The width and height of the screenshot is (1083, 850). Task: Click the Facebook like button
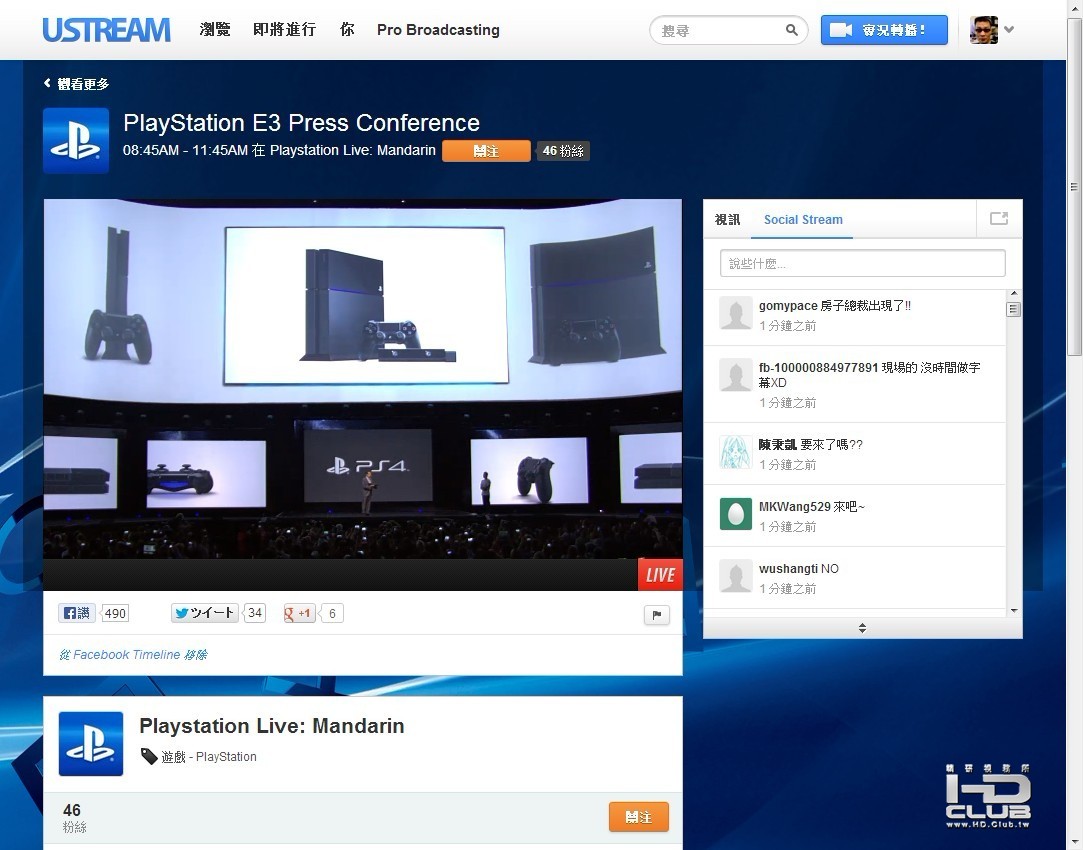(77, 612)
